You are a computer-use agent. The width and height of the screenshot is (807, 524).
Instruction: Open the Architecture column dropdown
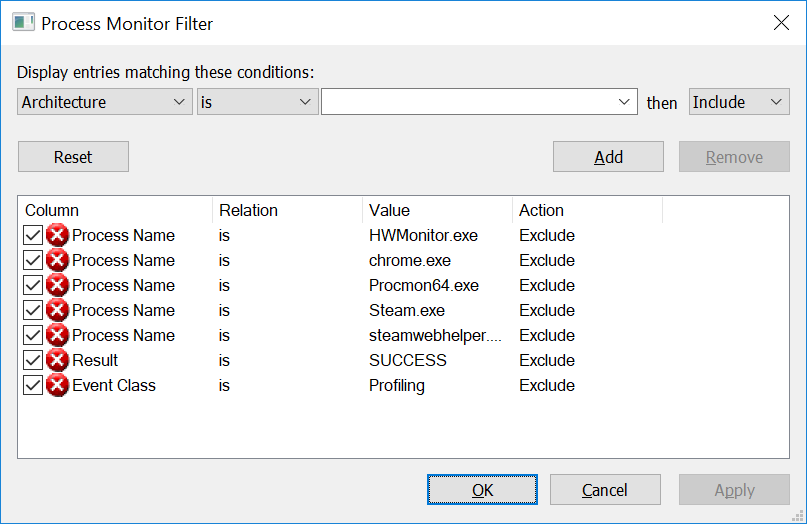[x=105, y=102]
